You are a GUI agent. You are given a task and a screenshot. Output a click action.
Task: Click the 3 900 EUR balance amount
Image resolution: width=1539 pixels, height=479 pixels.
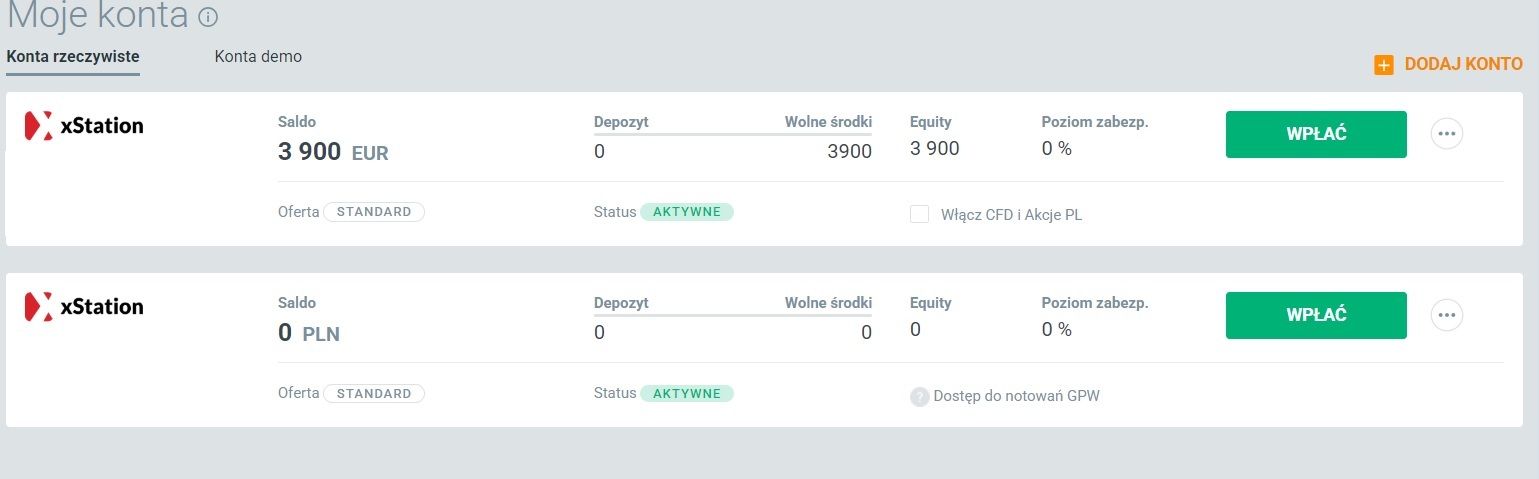pos(333,153)
